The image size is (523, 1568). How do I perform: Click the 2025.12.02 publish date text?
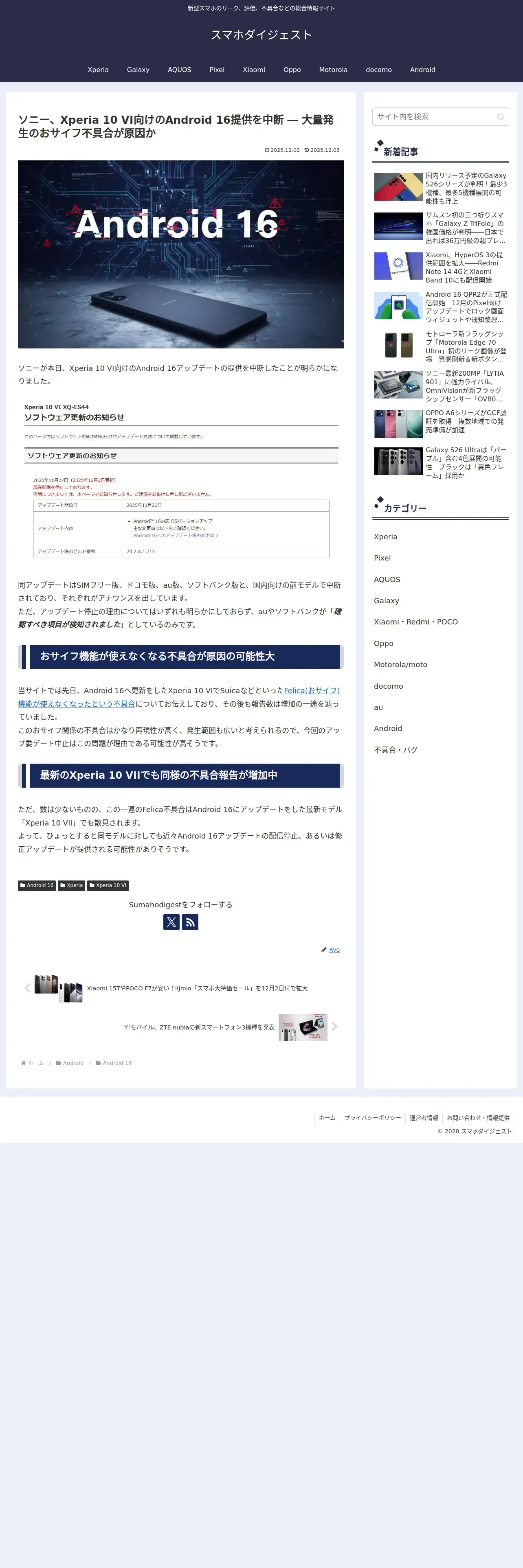(285, 150)
